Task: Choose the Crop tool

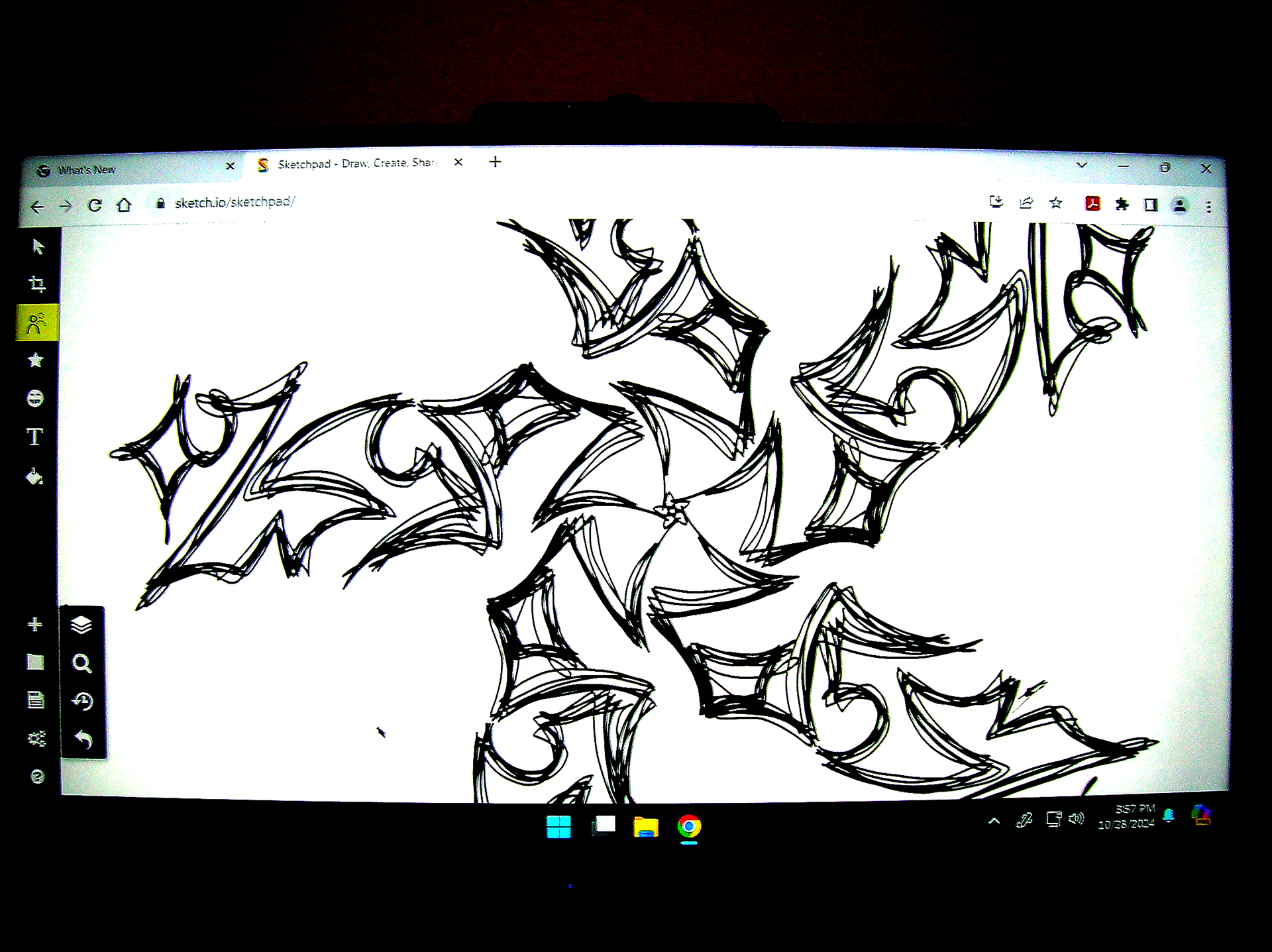Action: pyautogui.click(x=37, y=284)
